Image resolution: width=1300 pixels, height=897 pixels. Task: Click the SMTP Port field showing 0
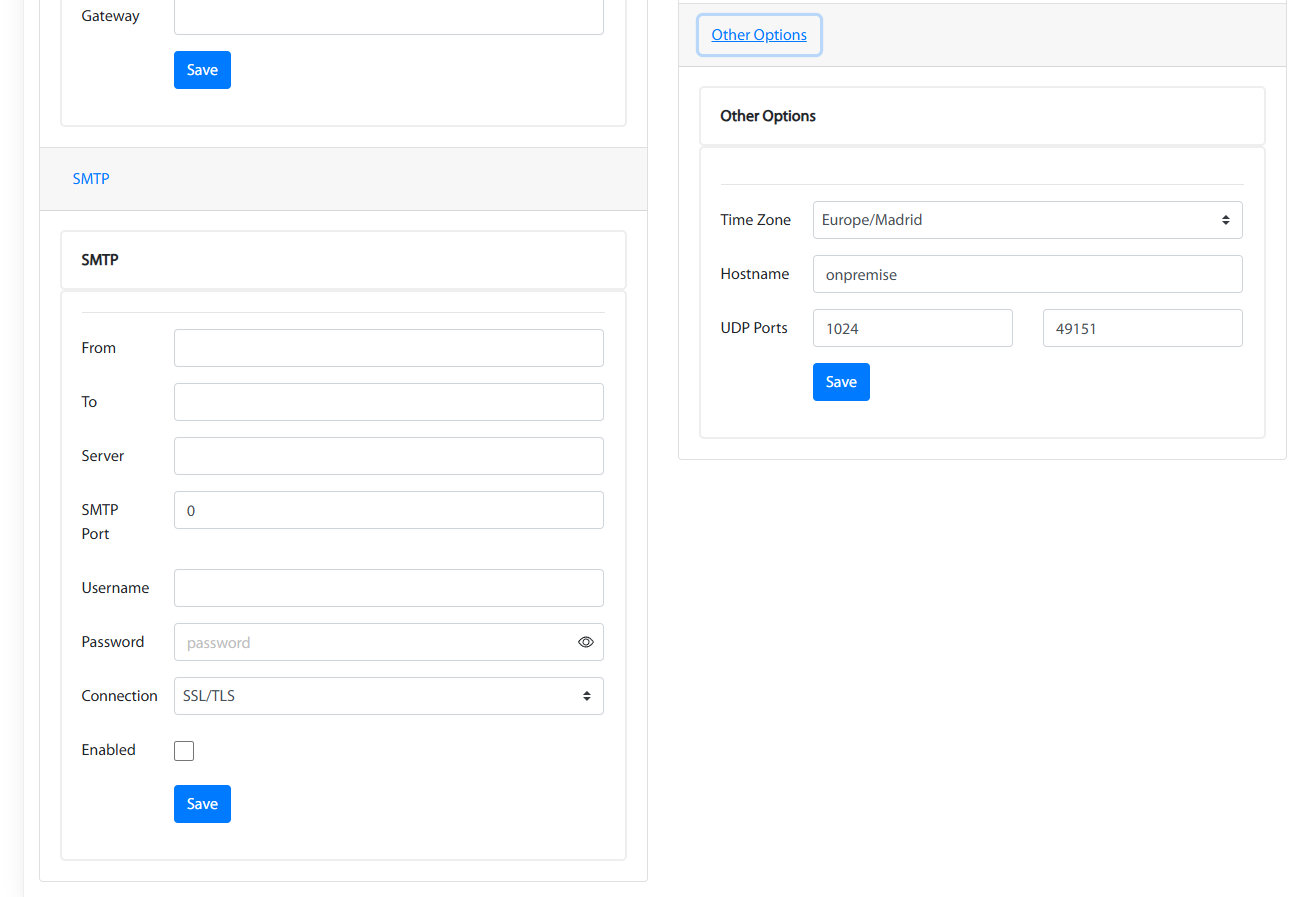(x=388, y=510)
